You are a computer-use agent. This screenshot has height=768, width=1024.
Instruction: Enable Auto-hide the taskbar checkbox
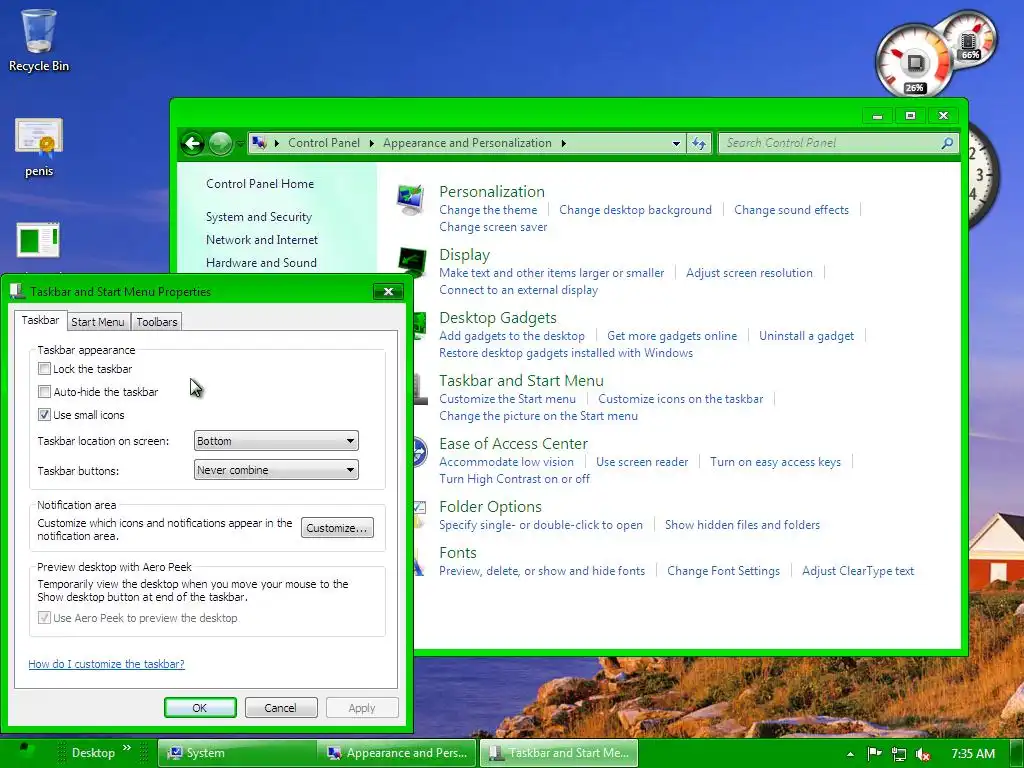pos(44,392)
